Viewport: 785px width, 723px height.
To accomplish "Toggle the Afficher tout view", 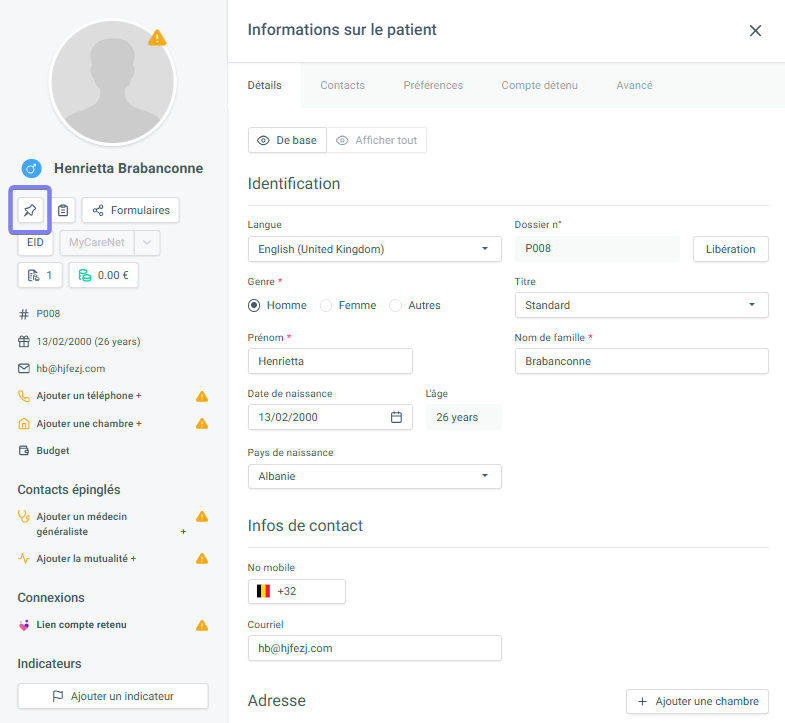I will (377, 141).
